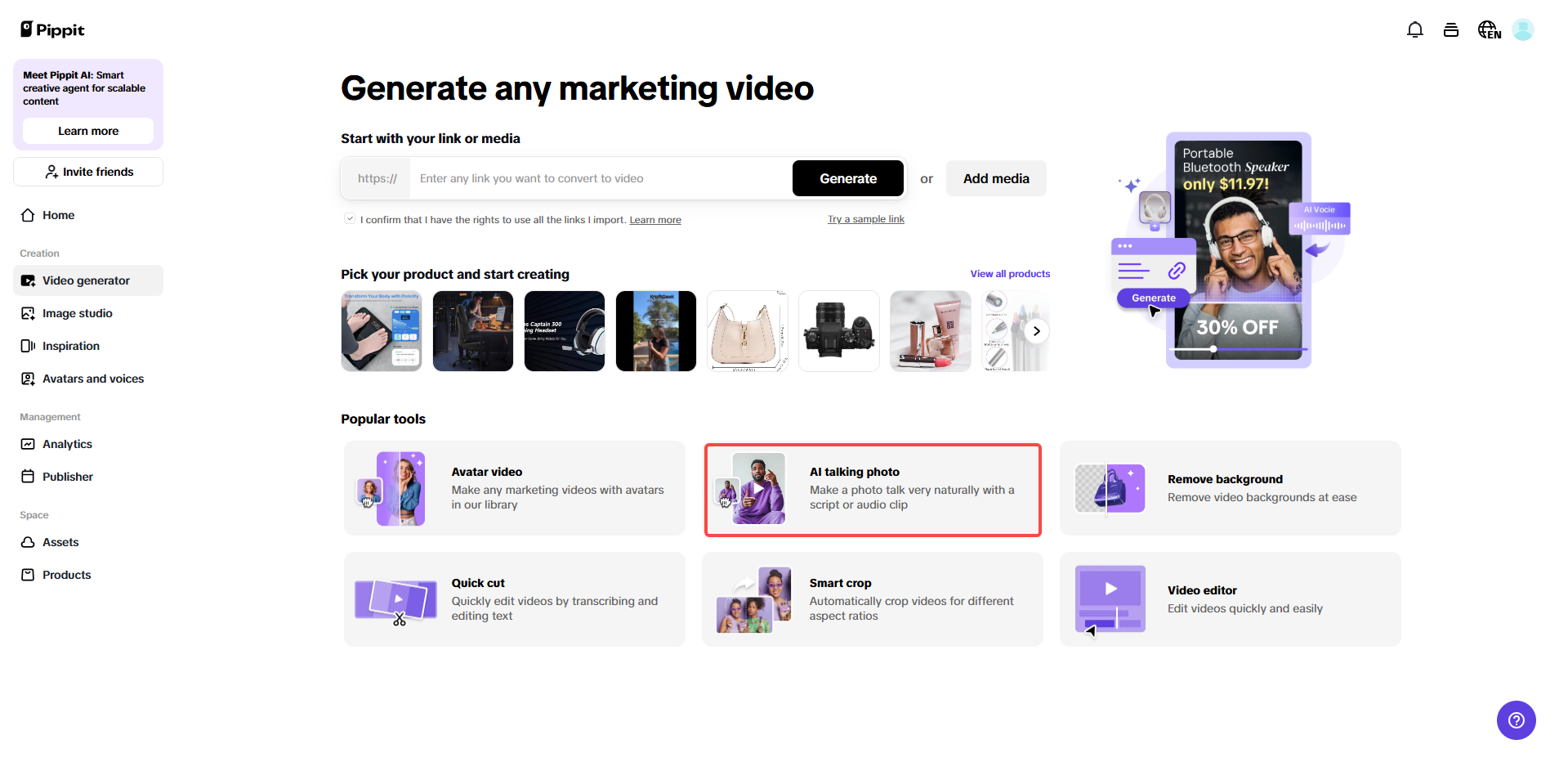Show more products with the right arrow

1036,331
